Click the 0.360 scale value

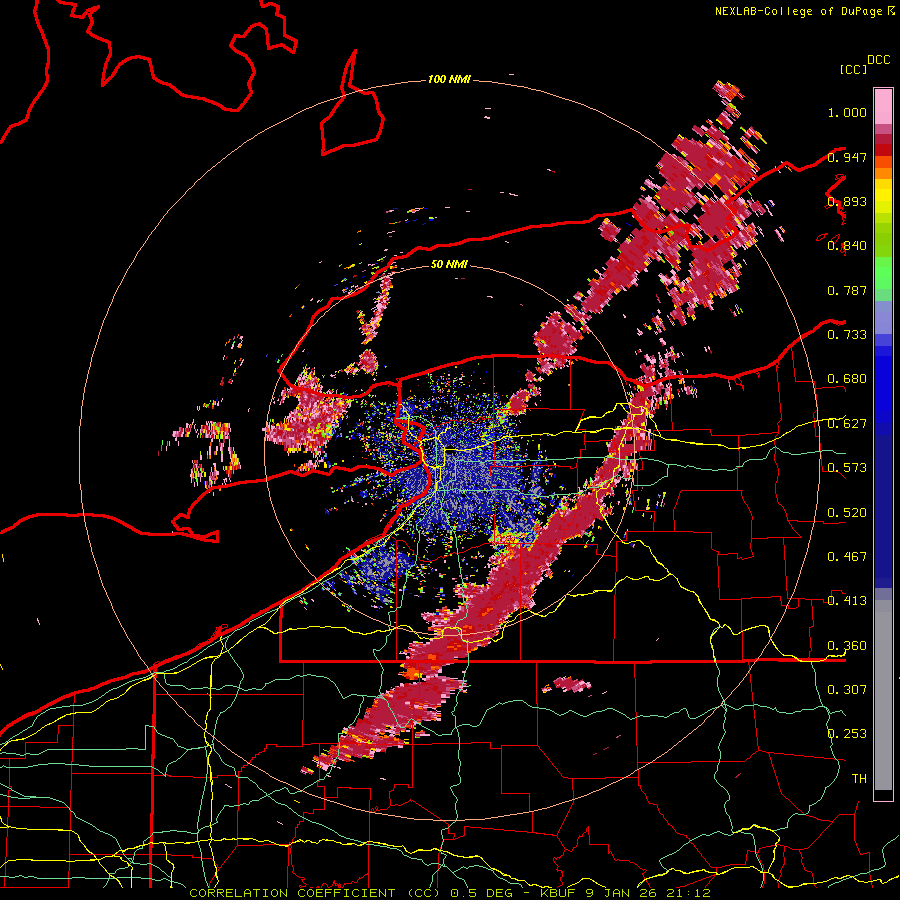pos(847,646)
